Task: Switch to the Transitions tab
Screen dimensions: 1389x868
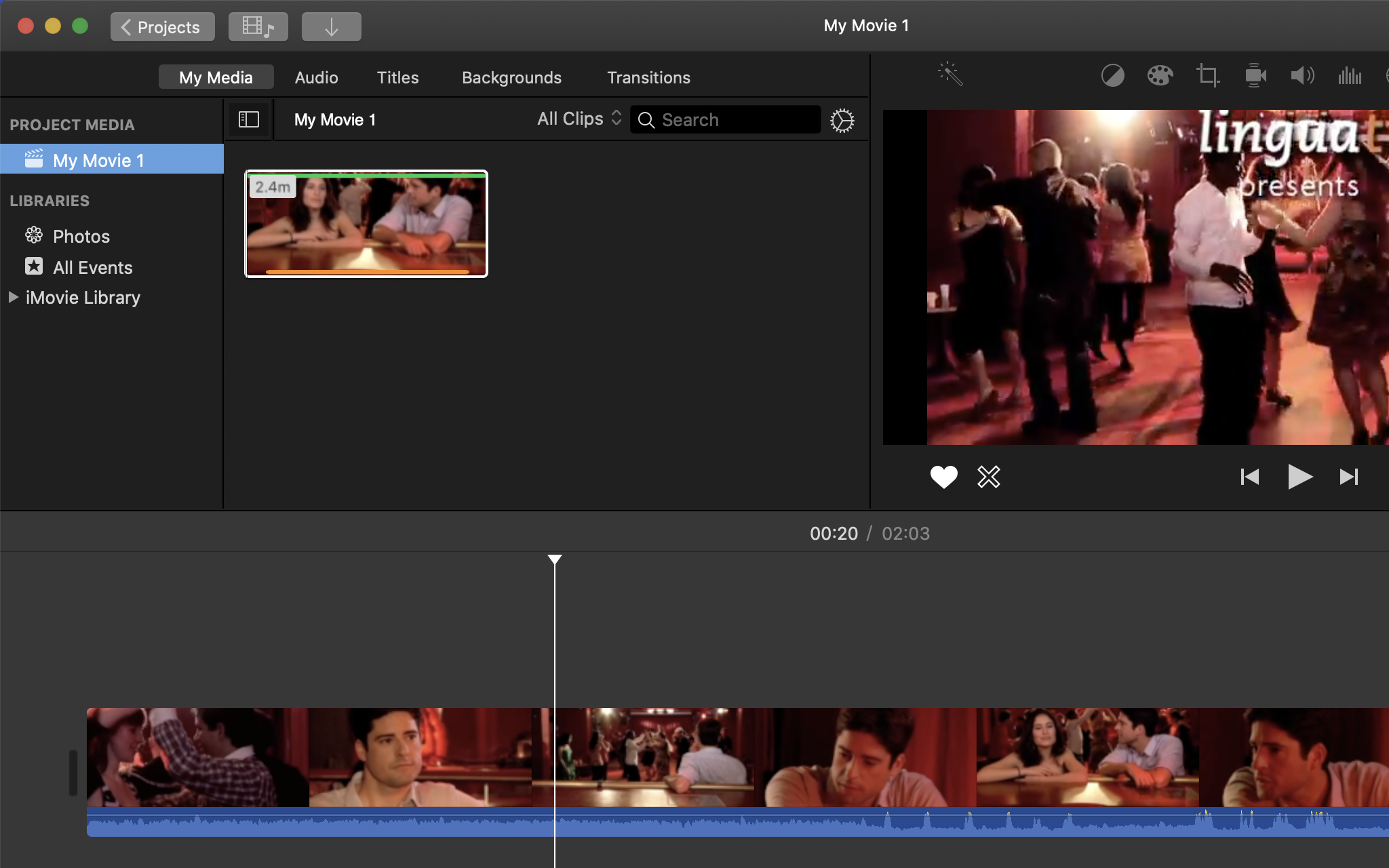Action: click(648, 77)
